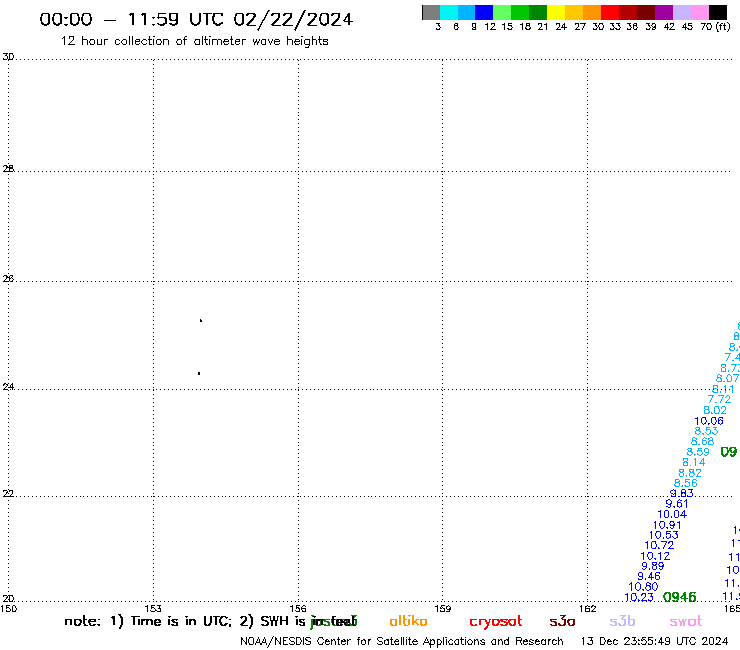Click the red 'cryosat' satellite legend label
740x650 pixels.
[496, 622]
